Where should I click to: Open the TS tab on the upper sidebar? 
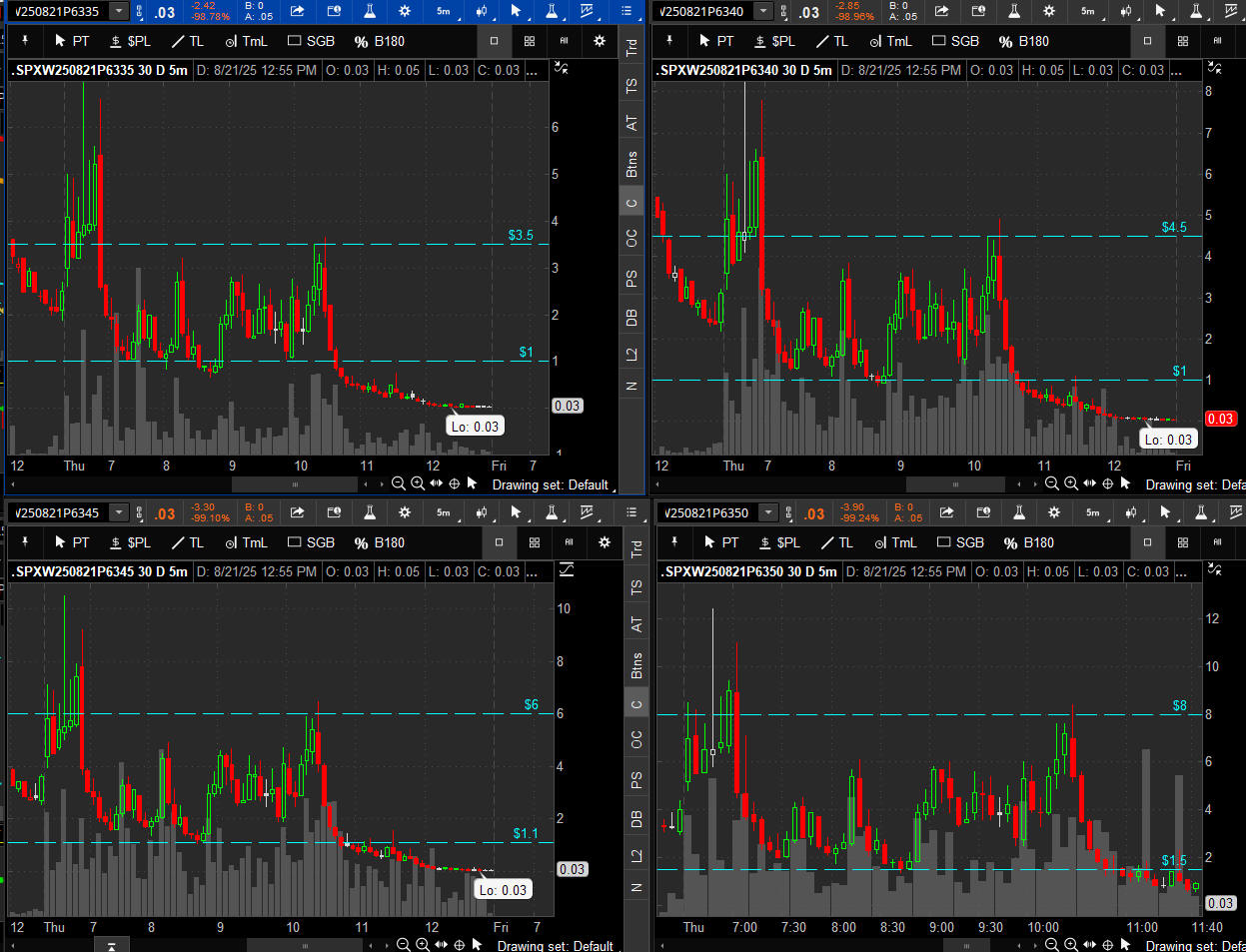pyautogui.click(x=631, y=86)
